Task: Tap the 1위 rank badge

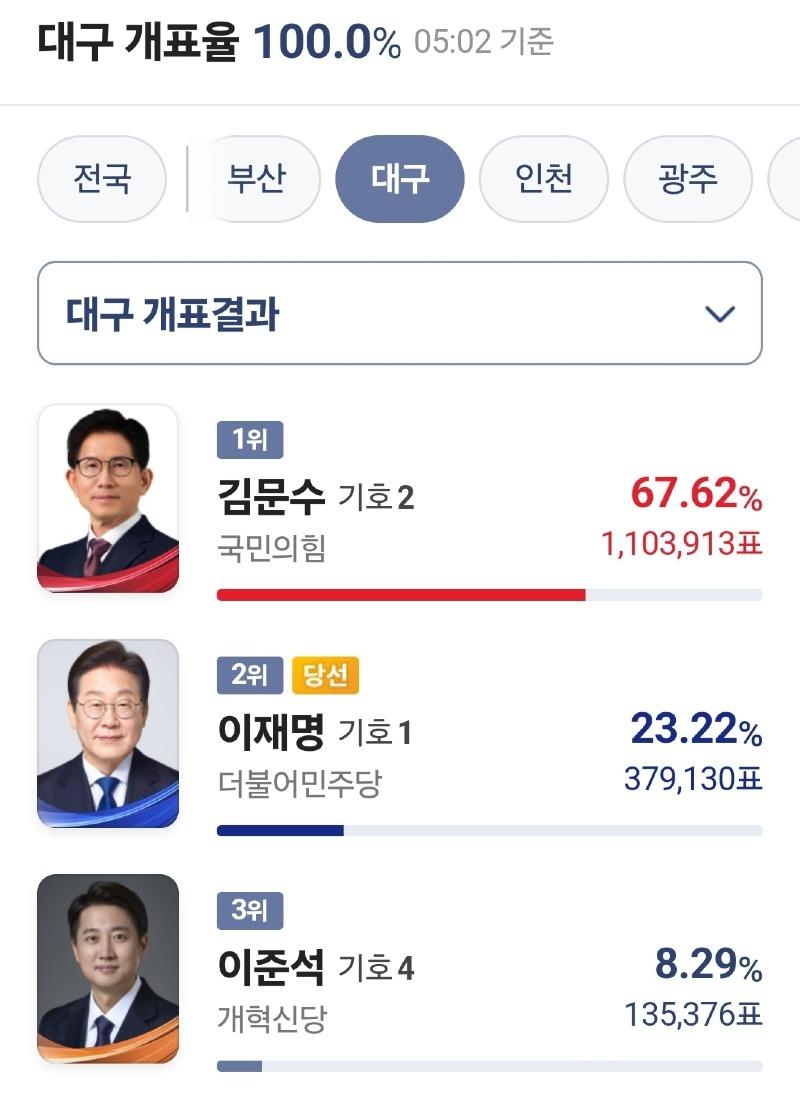Action: click(x=250, y=440)
